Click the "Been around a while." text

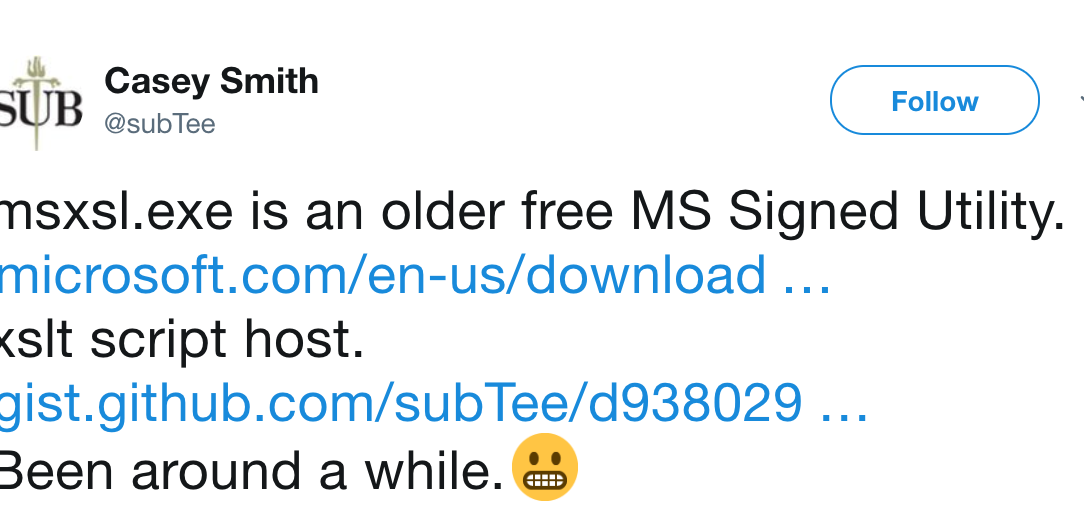250,471
